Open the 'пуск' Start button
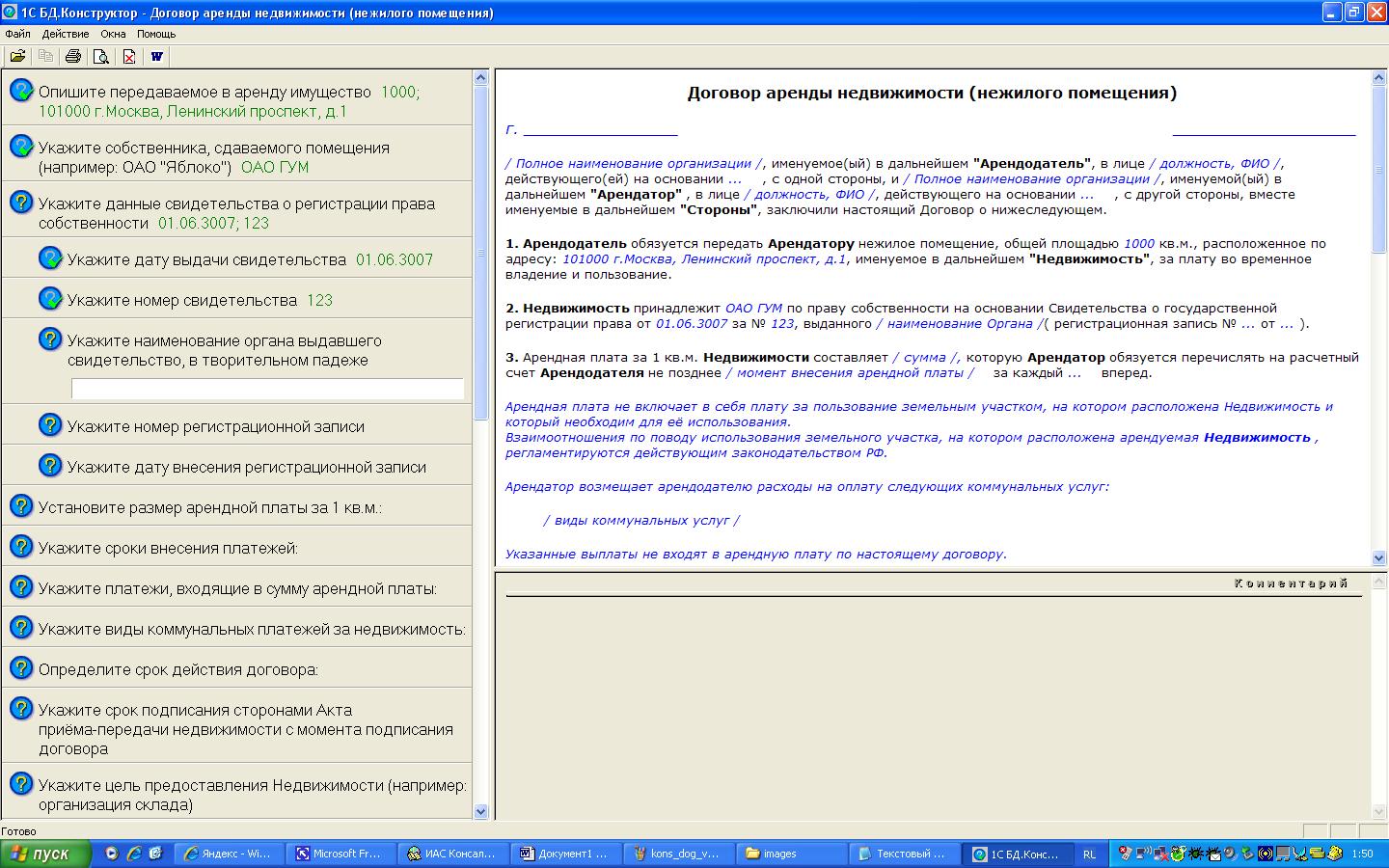This screenshot has width=1389, height=868. pyautogui.click(x=46, y=854)
